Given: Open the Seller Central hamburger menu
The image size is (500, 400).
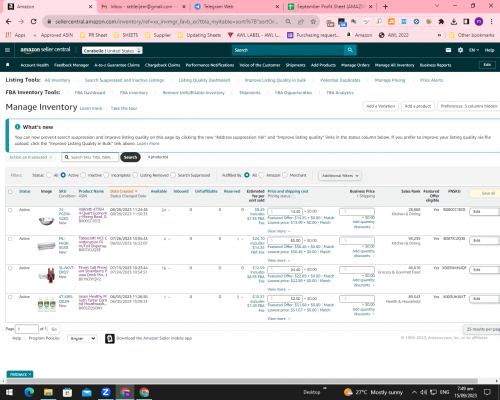Looking at the screenshot, I should coord(7,50).
